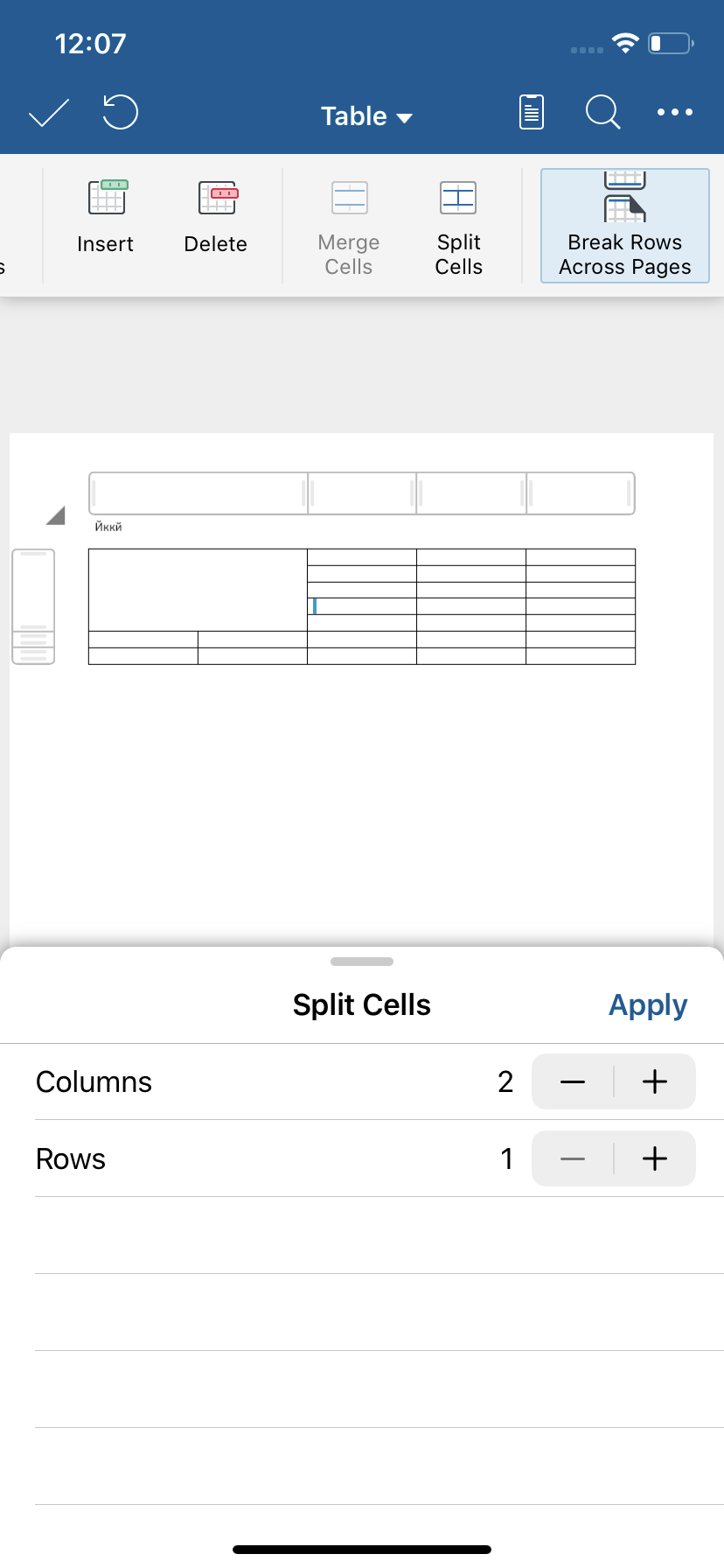Open the Table ribbon tab dropdown
The width and height of the screenshot is (724, 1568).
point(366,115)
